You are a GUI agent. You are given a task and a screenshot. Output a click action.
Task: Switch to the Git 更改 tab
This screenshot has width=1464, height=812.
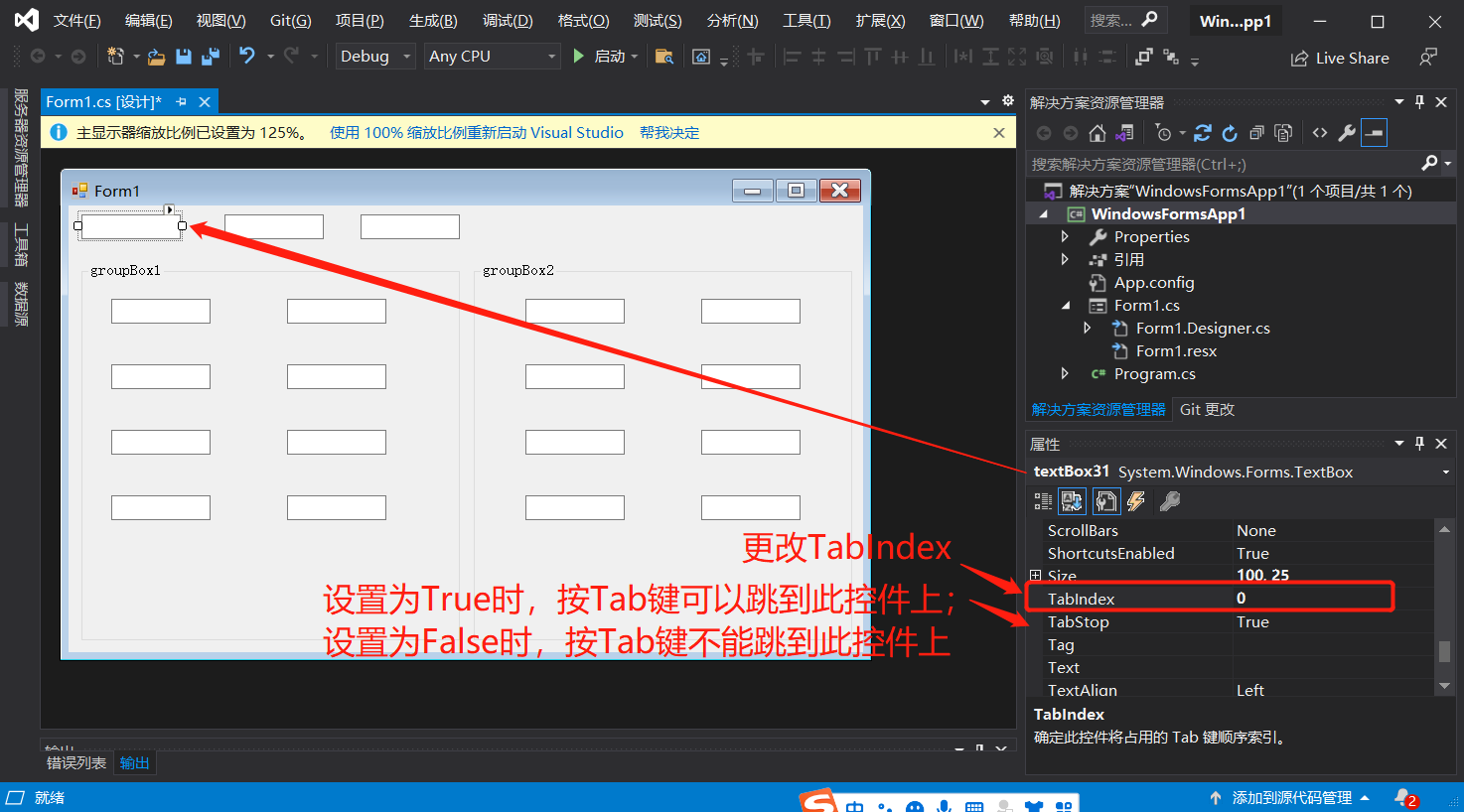1208,408
